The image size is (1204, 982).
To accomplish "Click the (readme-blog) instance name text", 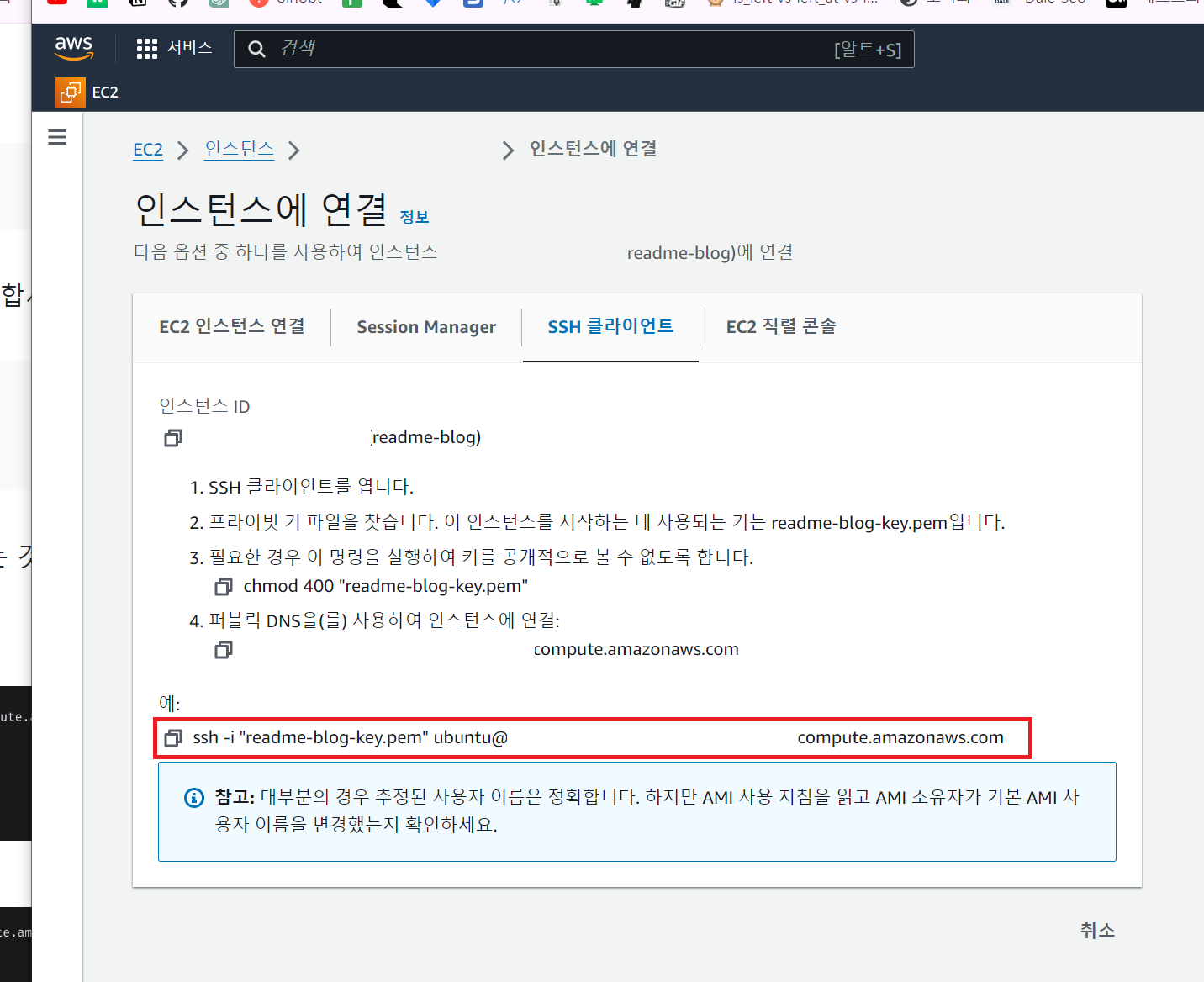I will 426,437.
